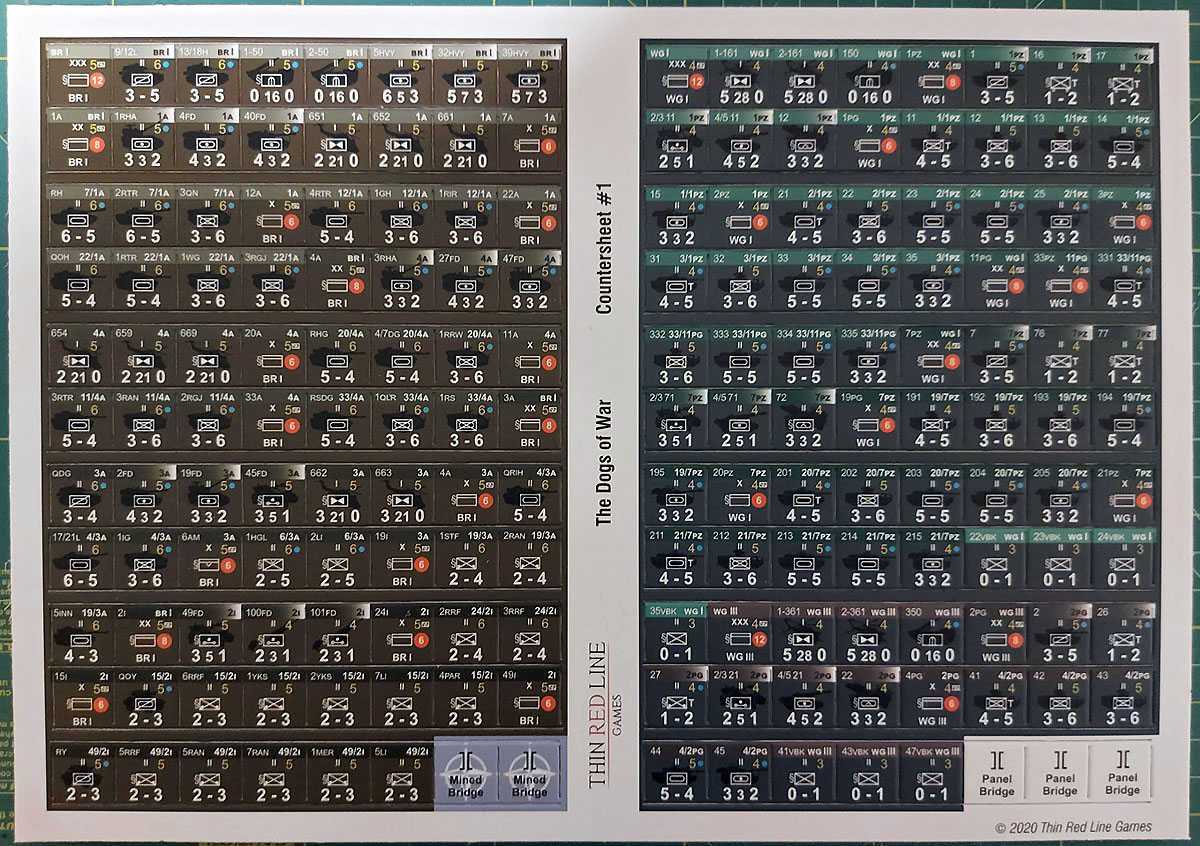This screenshot has height=846, width=1200.
Task: Choose the 22VBK territorial counter
Action: 998,558
